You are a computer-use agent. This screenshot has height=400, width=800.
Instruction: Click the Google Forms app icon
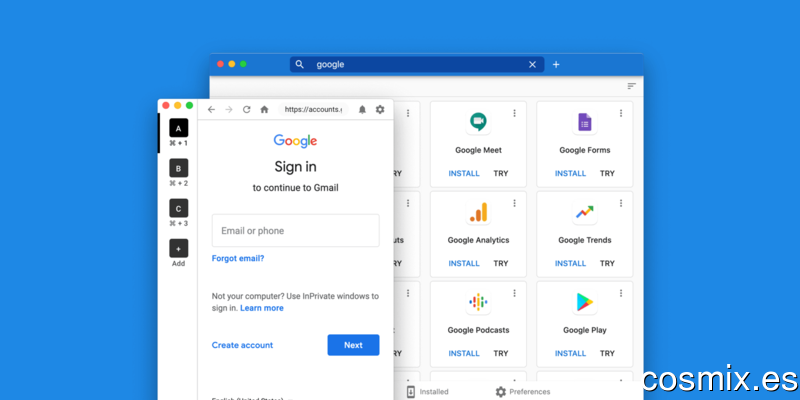click(x=585, y=122)
